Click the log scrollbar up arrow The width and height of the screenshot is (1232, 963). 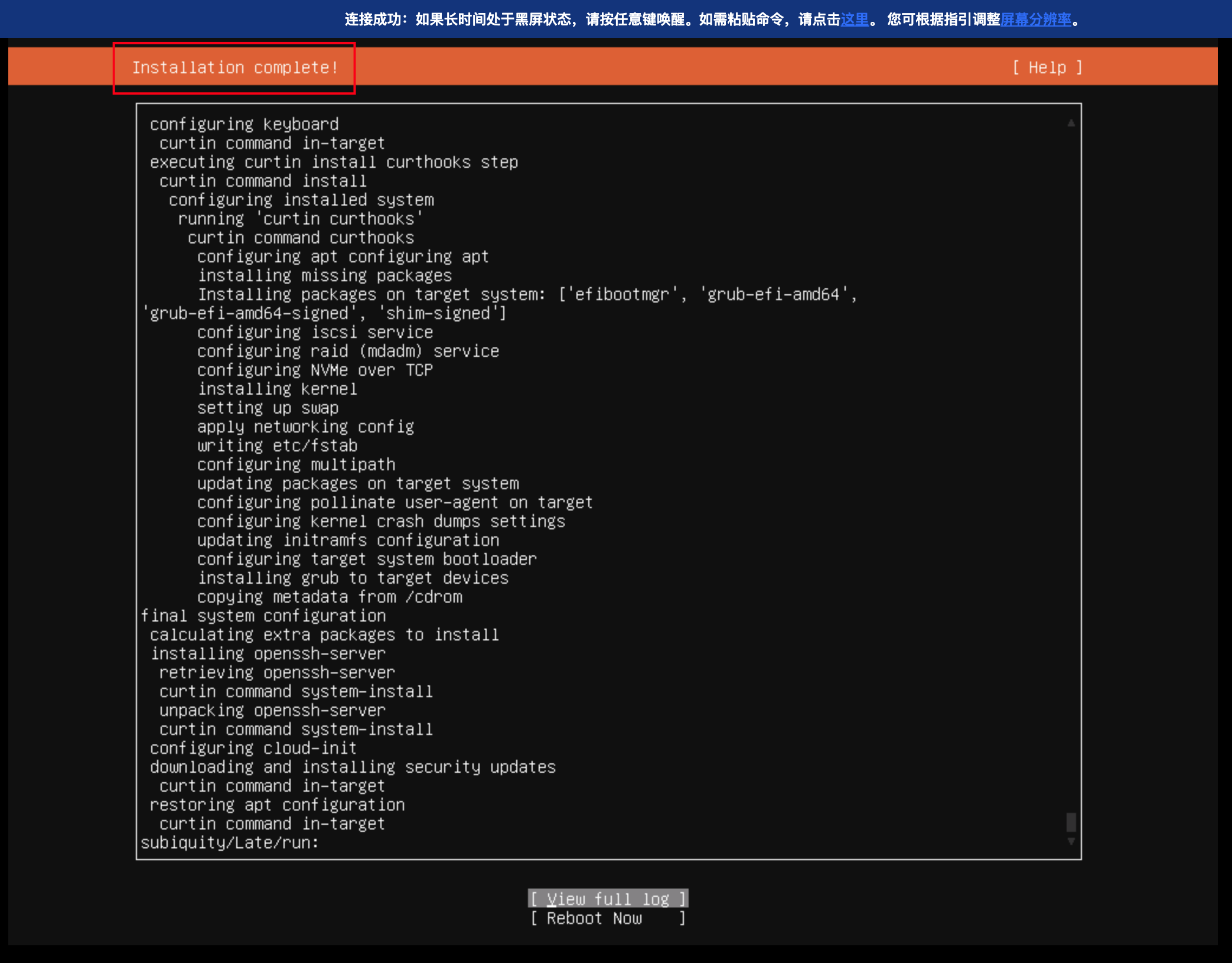[x=1070, y=123]
